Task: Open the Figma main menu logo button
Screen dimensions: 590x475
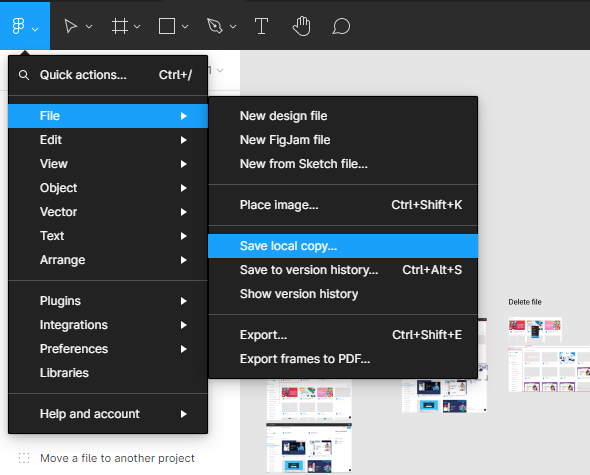Action: (x=25, y=26)
